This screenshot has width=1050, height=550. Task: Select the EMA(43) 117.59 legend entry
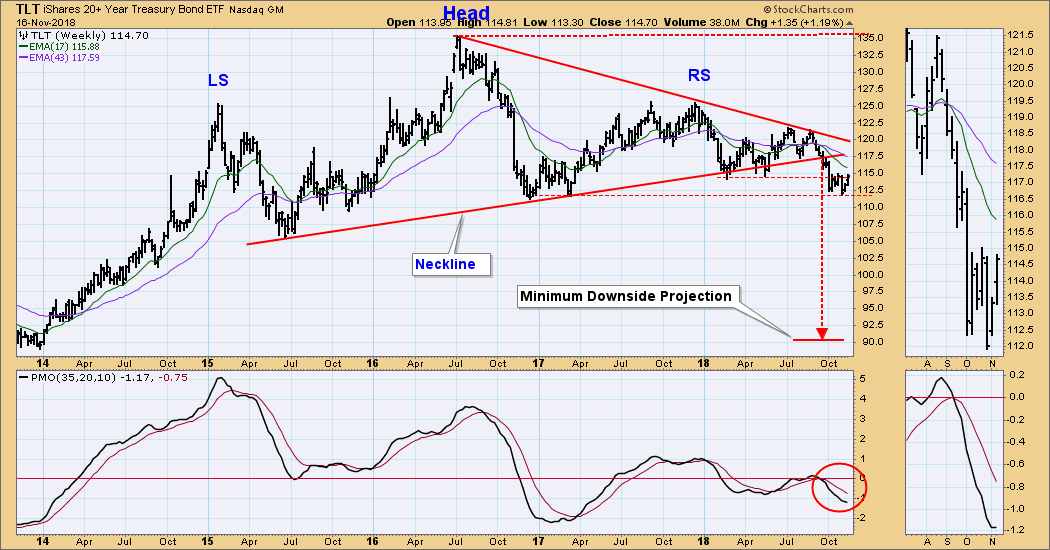tap(59, 58)
